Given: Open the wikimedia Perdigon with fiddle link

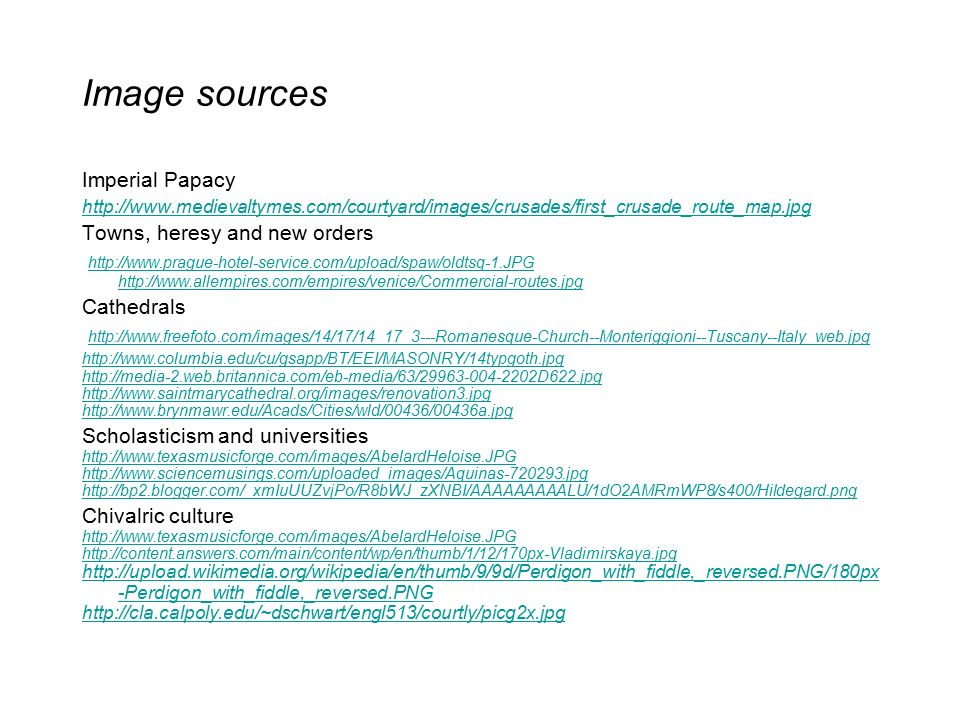Looking at the screenshot, I should pyautogui.click(x=481, y=582).
